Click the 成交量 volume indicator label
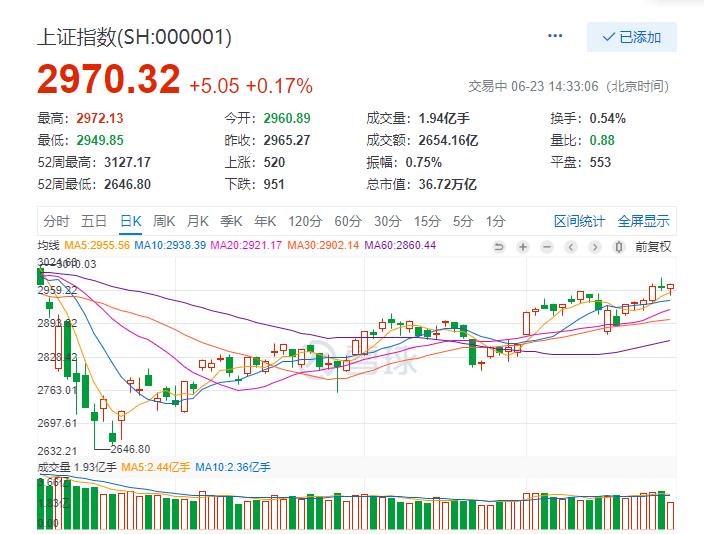This screenshot has width=704, height=534. pos(54,467)
